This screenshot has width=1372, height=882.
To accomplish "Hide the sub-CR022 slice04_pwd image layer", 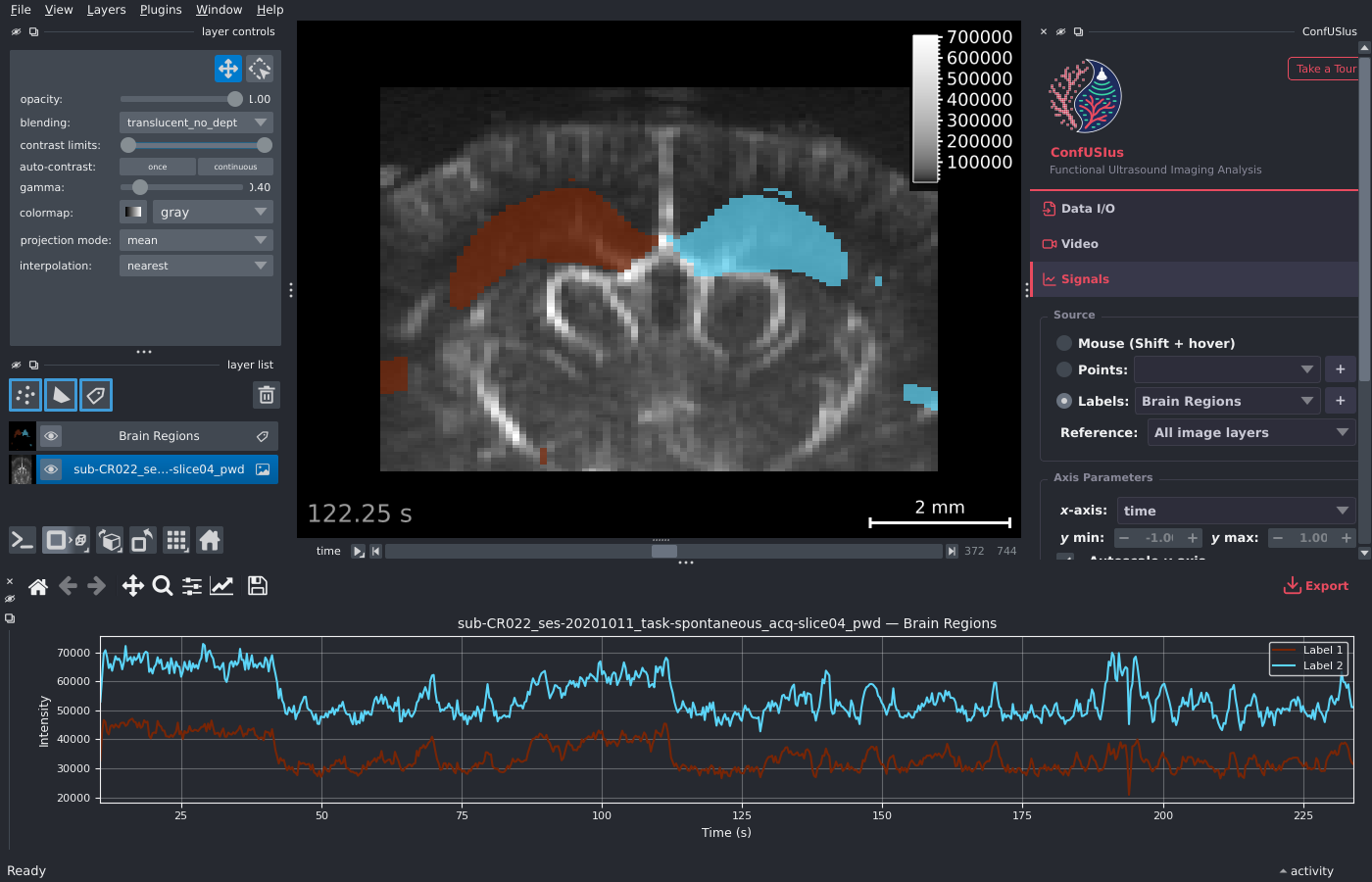I will coord(51,469).
